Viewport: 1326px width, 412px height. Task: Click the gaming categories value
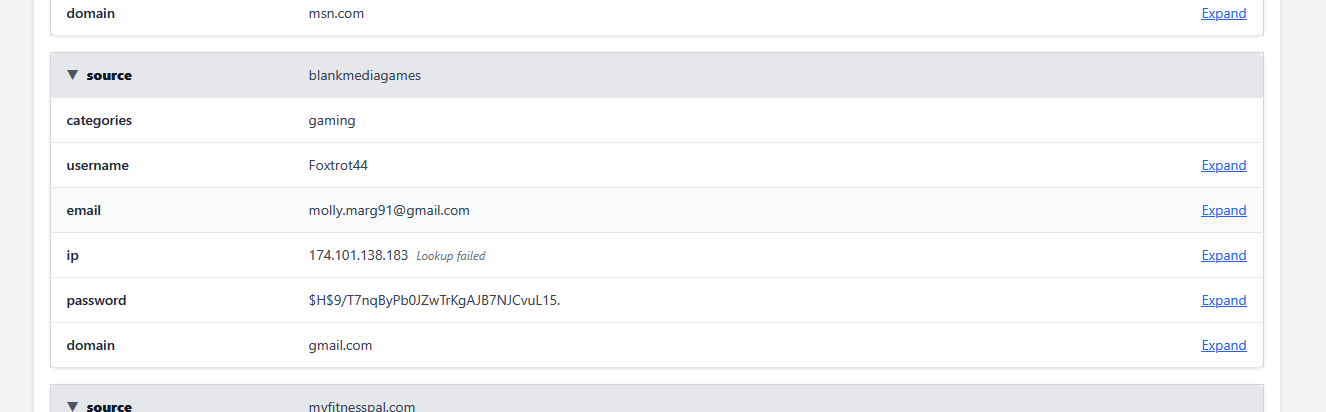click(332, 121)
